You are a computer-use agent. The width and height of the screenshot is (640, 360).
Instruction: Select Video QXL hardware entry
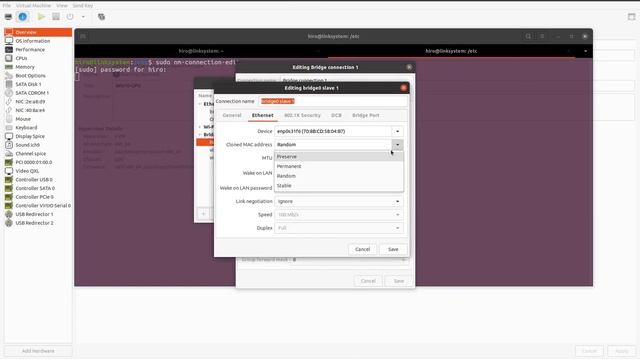[x=38, y=171]
